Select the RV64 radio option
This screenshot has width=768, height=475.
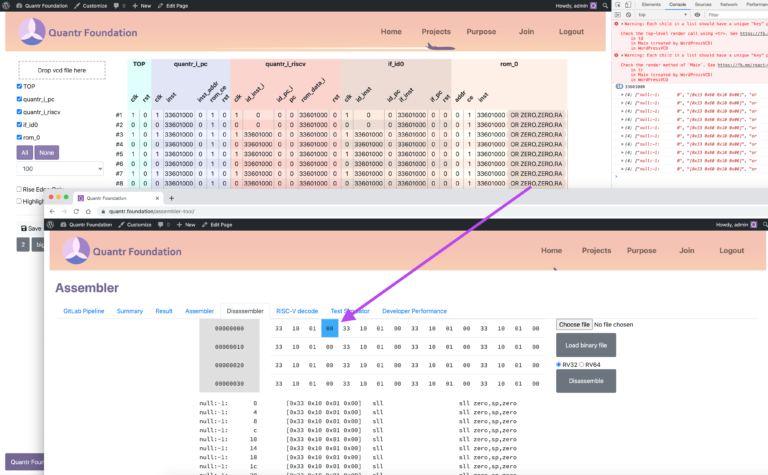click(x=582, y=364)
